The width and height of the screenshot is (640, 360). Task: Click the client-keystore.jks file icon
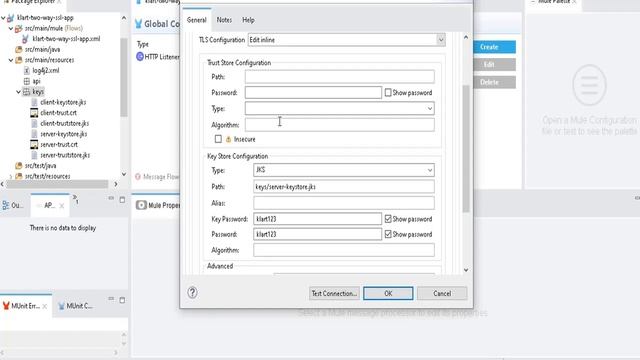tap(34, 102)
